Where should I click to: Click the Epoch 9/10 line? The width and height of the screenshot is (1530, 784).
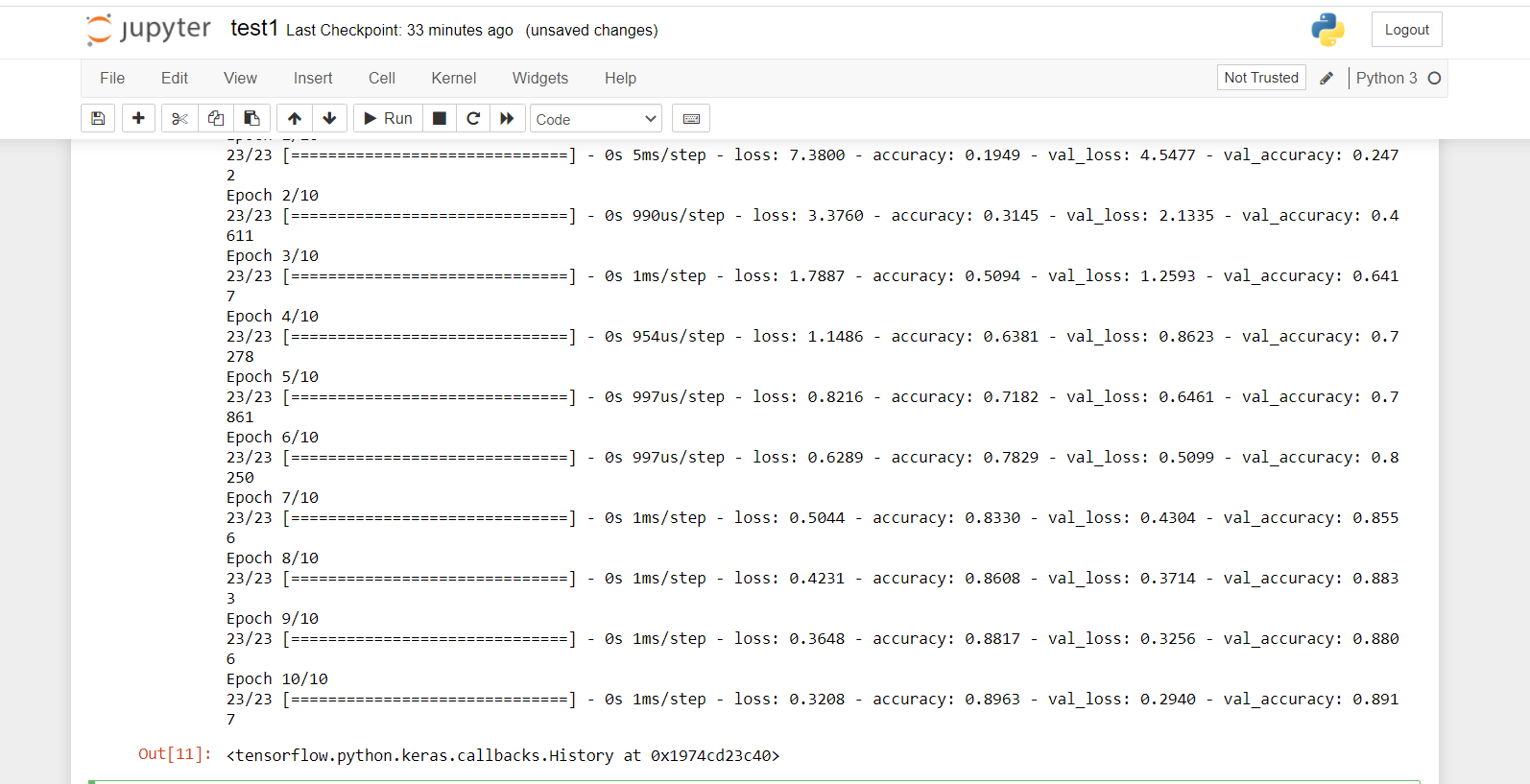(x=273, y=619)
